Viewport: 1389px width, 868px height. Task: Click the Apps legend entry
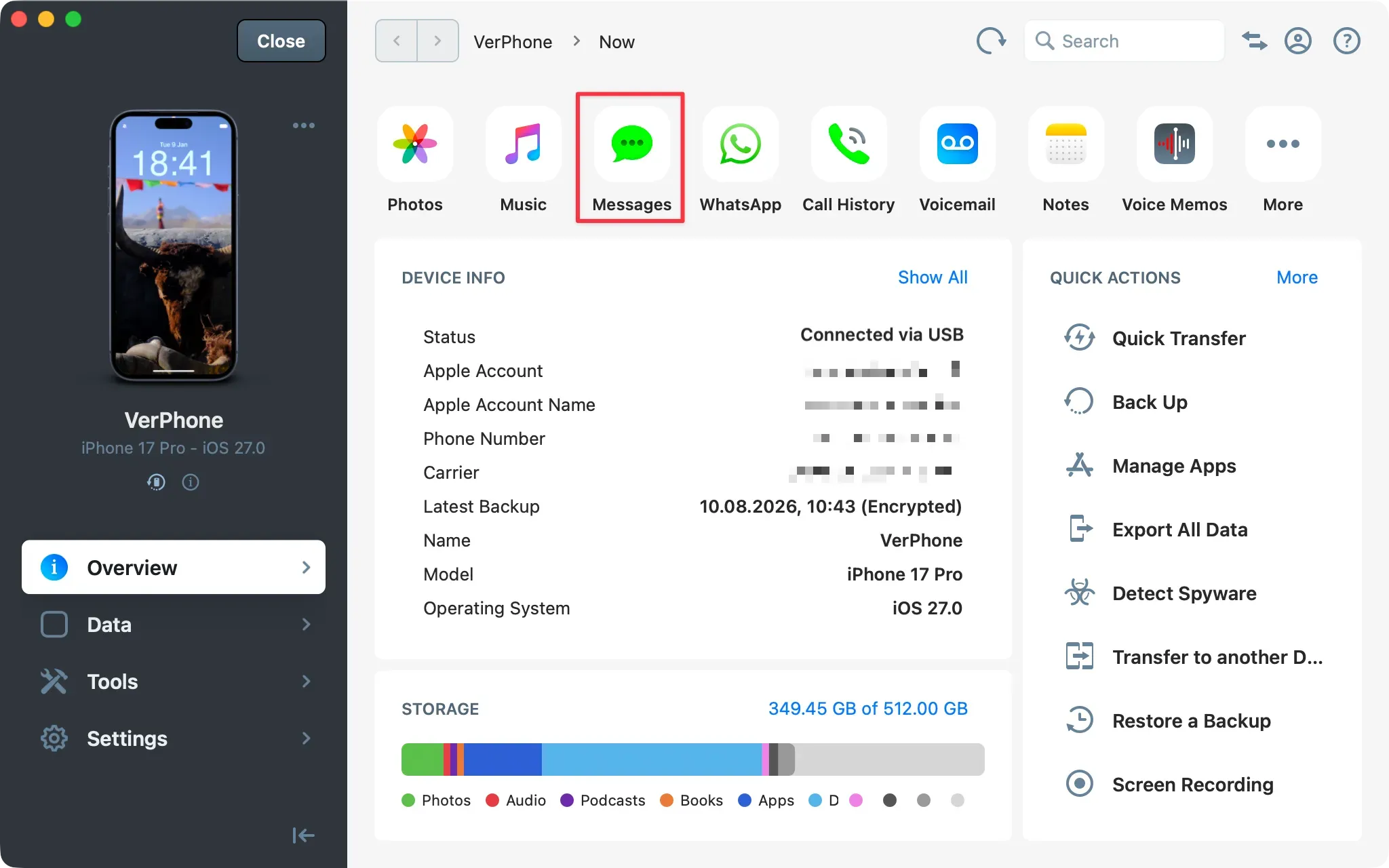pos(766,800)
